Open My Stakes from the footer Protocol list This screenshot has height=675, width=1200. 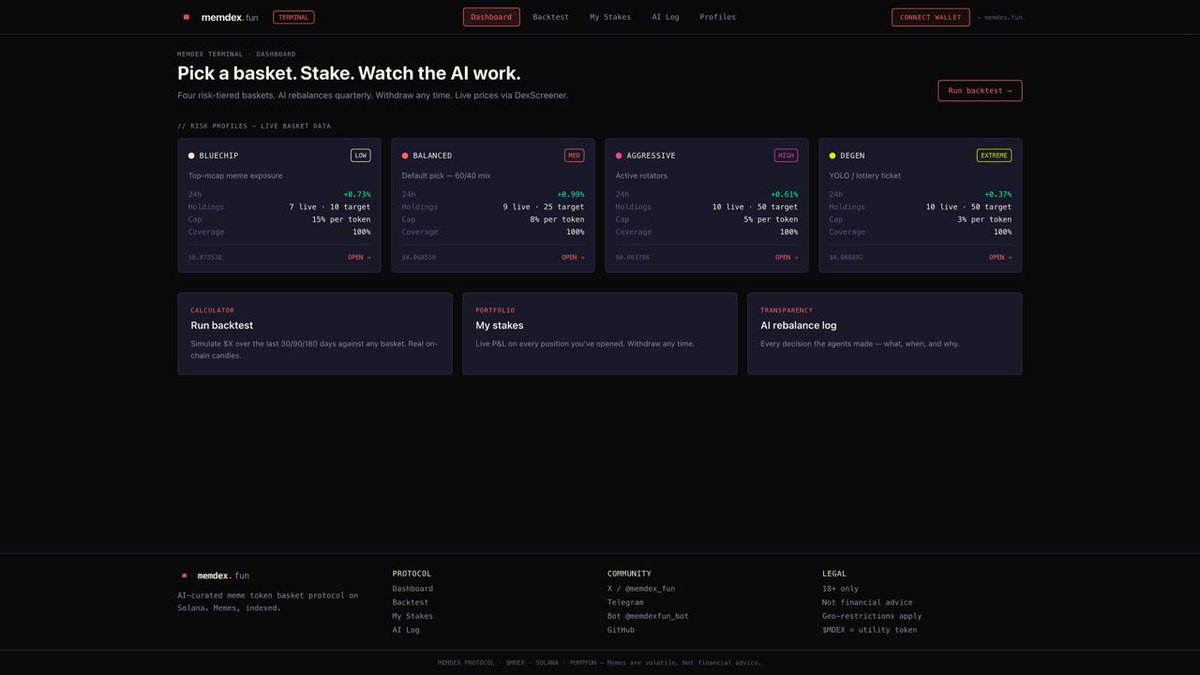pos(412,616)
